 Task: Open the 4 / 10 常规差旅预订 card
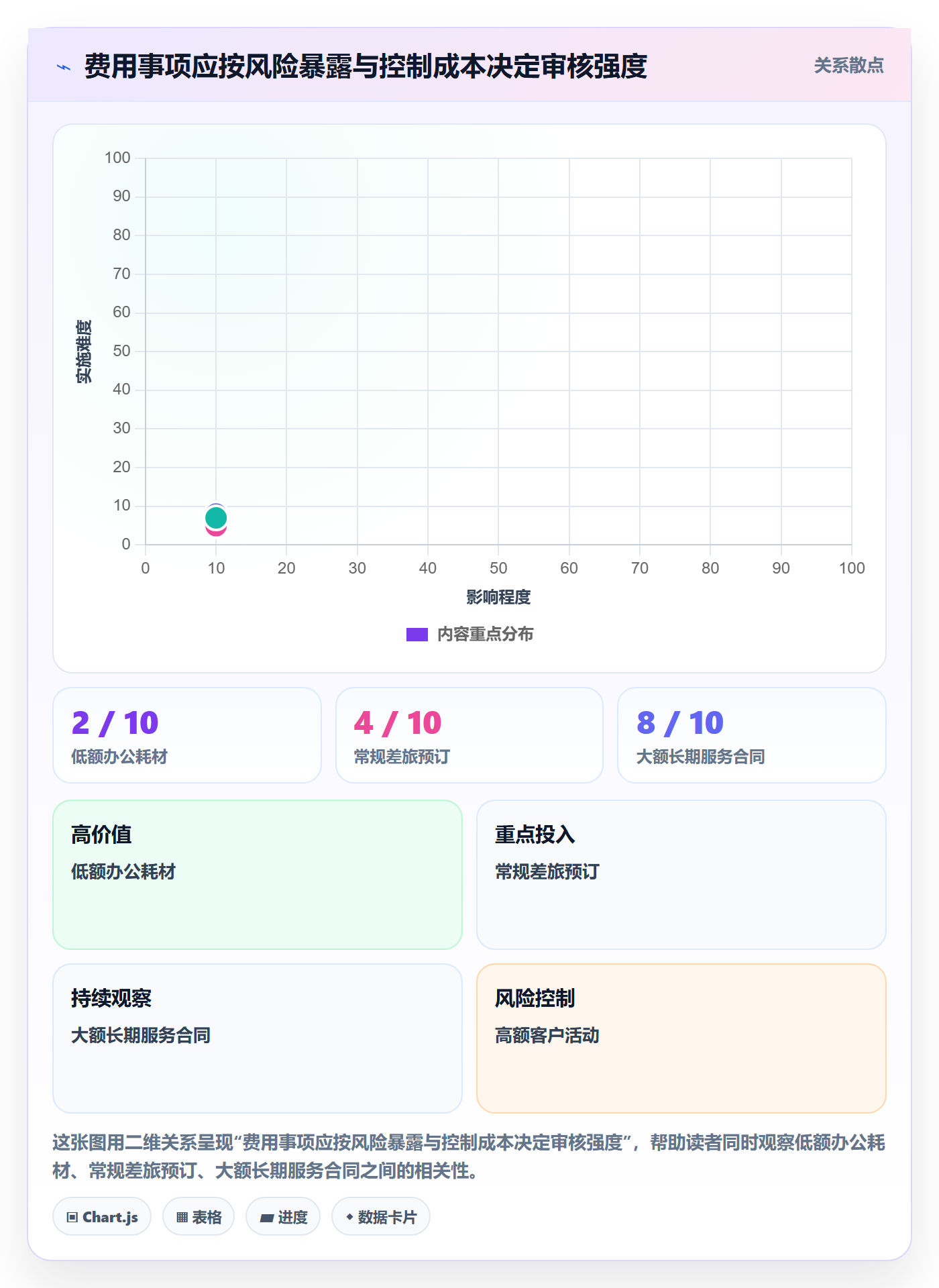coord(469,735)
